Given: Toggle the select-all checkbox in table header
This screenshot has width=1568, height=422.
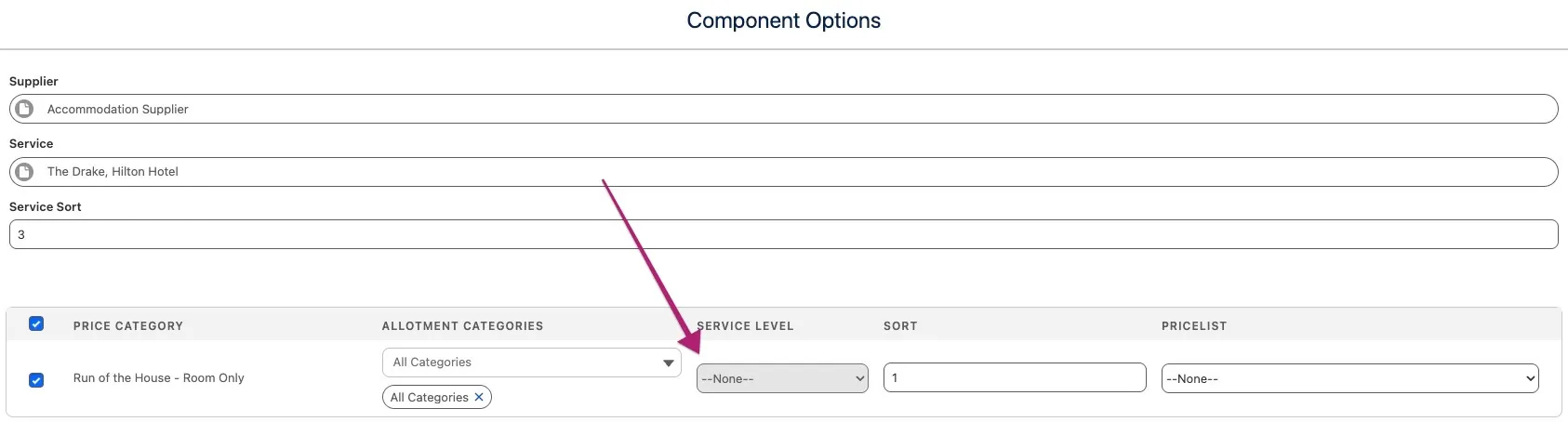Looking at the screenshot, I should (36, 323).
